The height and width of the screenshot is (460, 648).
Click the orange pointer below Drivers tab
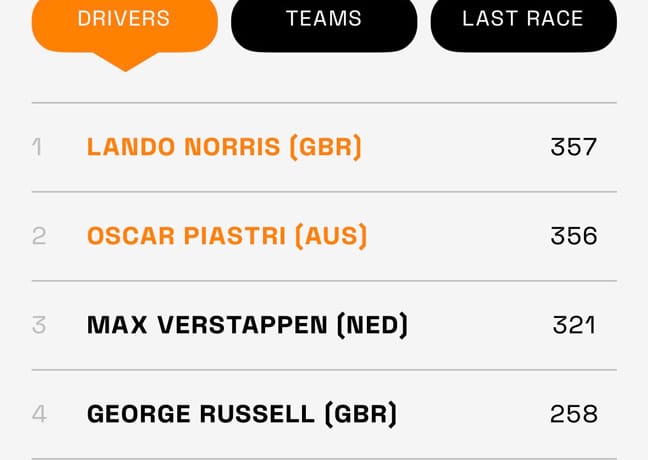point(125,61)
